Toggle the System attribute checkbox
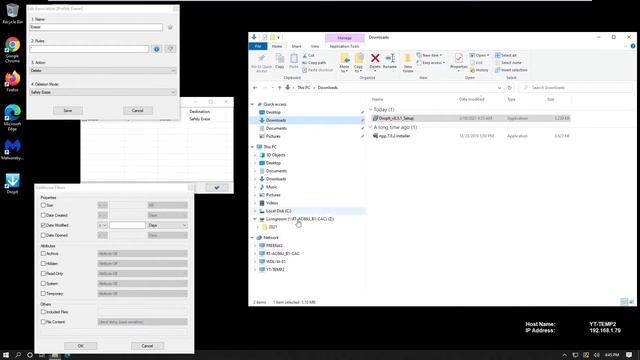The width and height of the screenshot is (640, 360). click(x=43, y=283)
